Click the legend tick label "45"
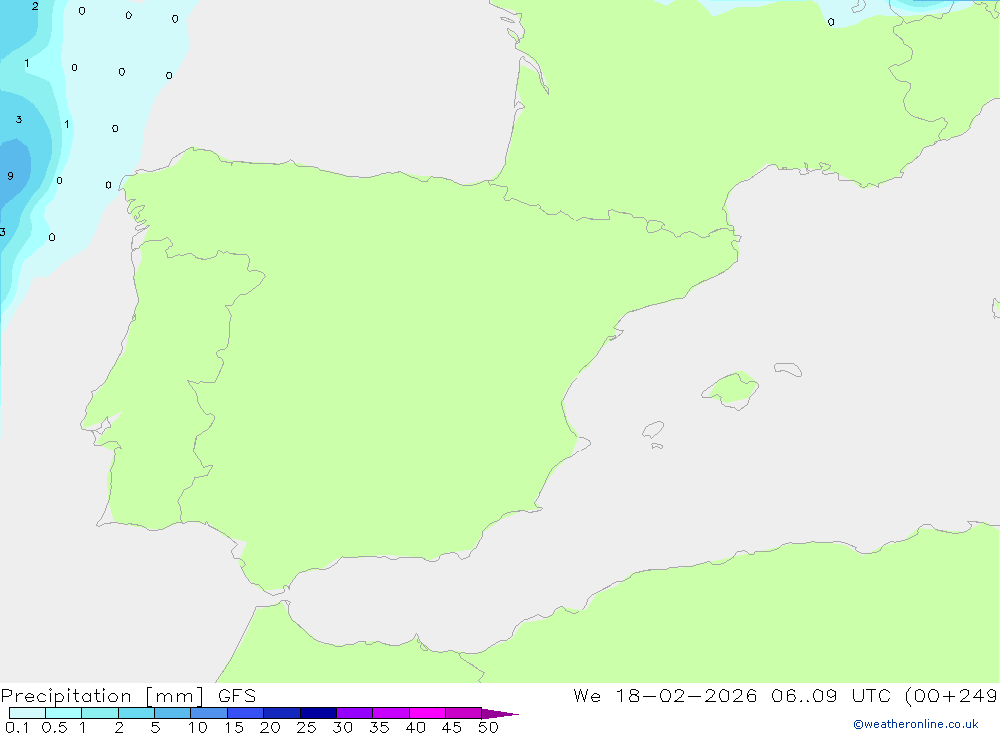 [x=452, y=727]
